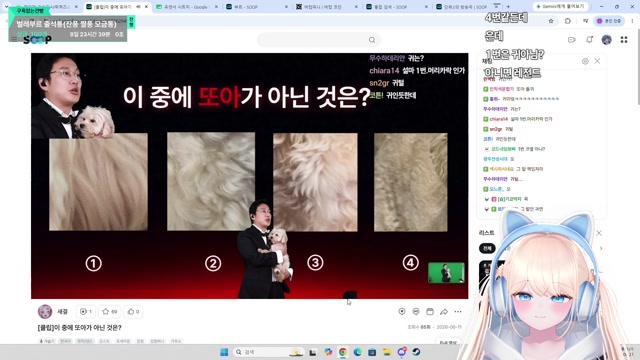Close the chat panel
The image size is (640, 360).
pos(597,61)
